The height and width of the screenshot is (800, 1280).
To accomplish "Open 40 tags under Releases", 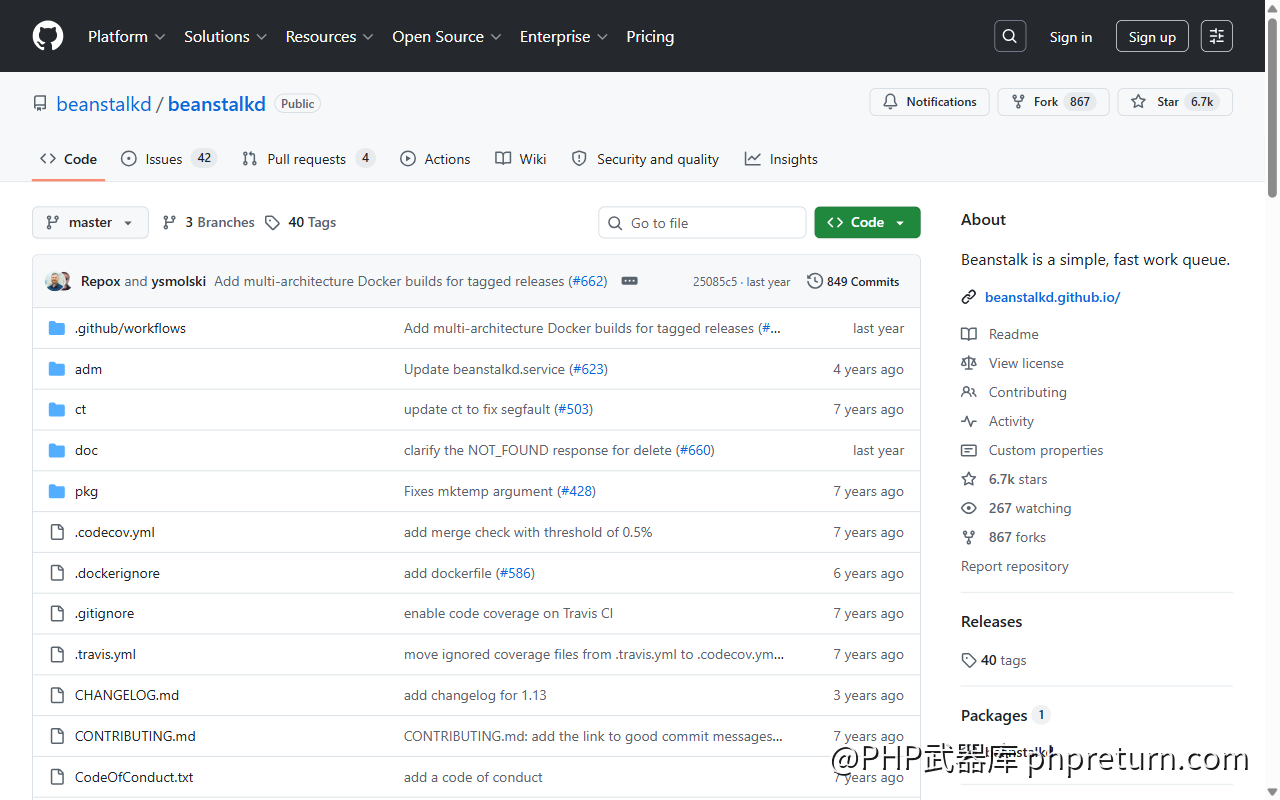I will coord(994,660).
